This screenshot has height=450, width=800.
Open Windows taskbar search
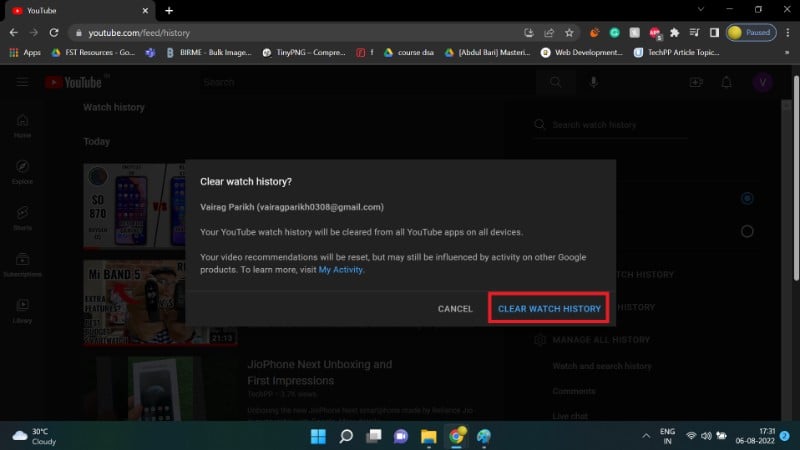[346, 436]
